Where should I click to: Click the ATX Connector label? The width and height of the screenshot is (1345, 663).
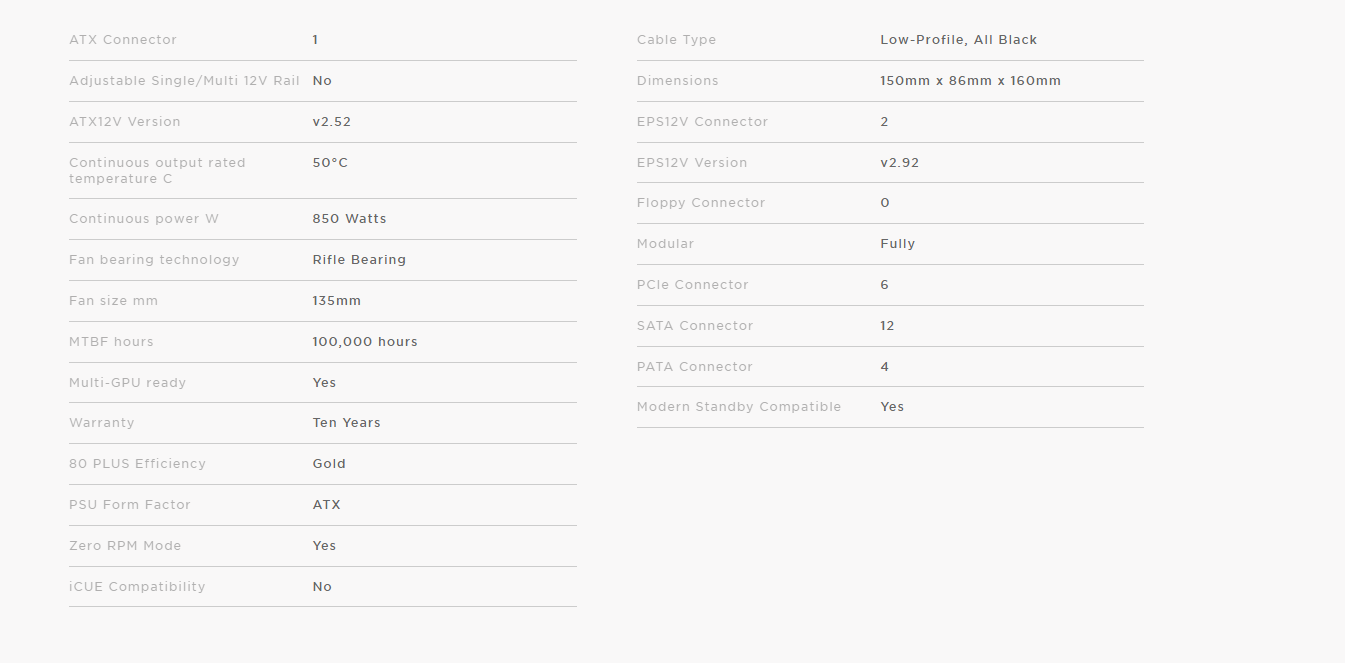pyautogui.click(x=122, y=40)
